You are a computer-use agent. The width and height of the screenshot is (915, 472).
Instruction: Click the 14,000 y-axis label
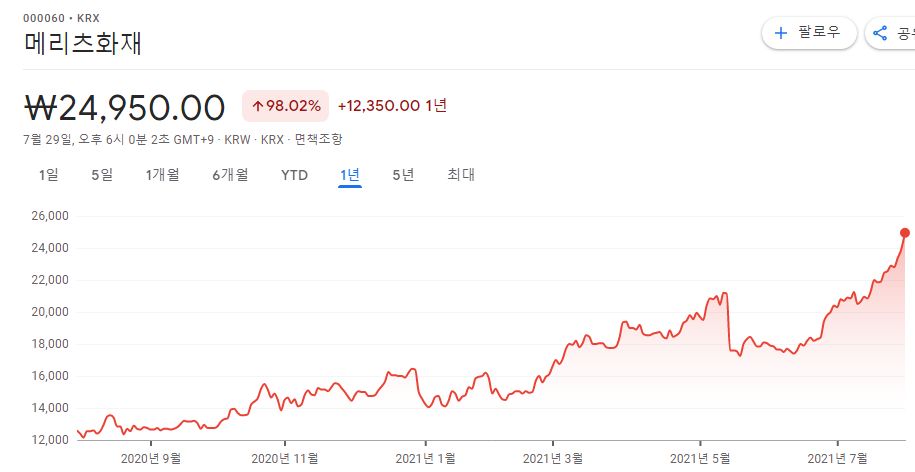(x=49, y=408)
